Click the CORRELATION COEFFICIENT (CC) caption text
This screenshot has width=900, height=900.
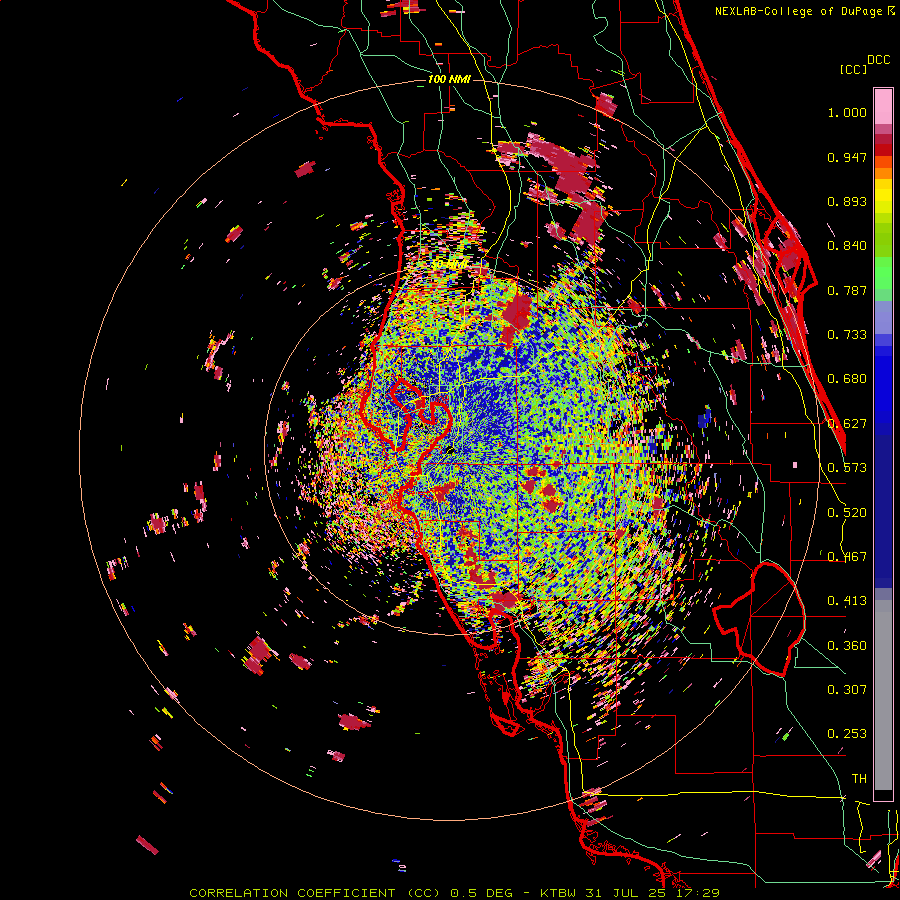pos(313,893)
